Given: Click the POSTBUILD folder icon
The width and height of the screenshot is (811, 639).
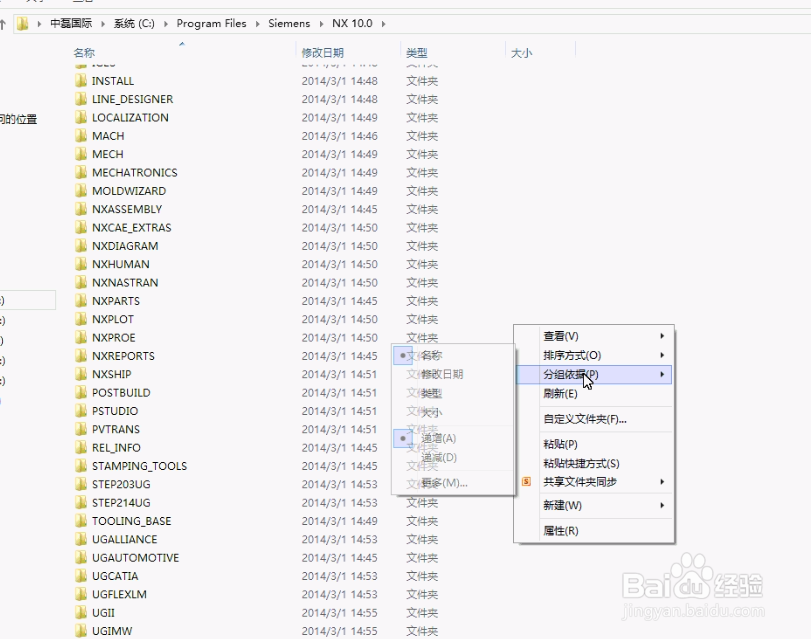Looking at the screenshot, I should pos(81,393).
